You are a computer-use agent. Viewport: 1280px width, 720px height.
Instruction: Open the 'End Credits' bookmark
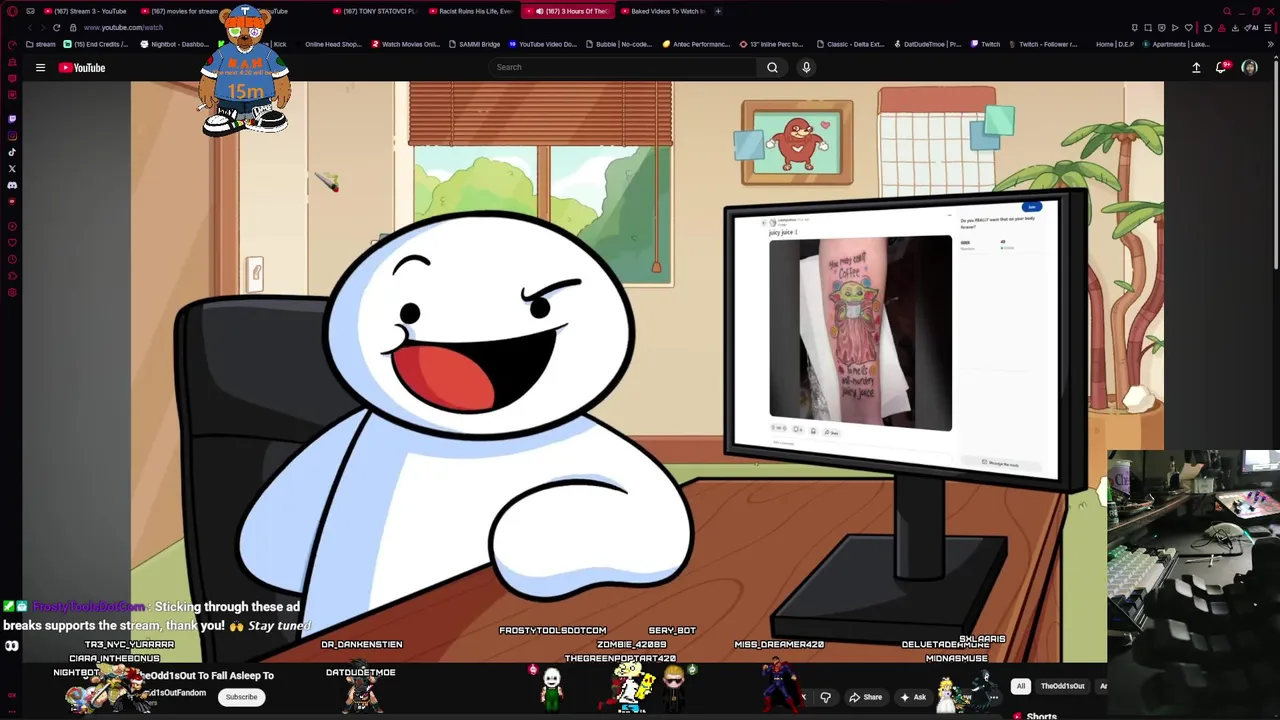[x=96, y=44]
